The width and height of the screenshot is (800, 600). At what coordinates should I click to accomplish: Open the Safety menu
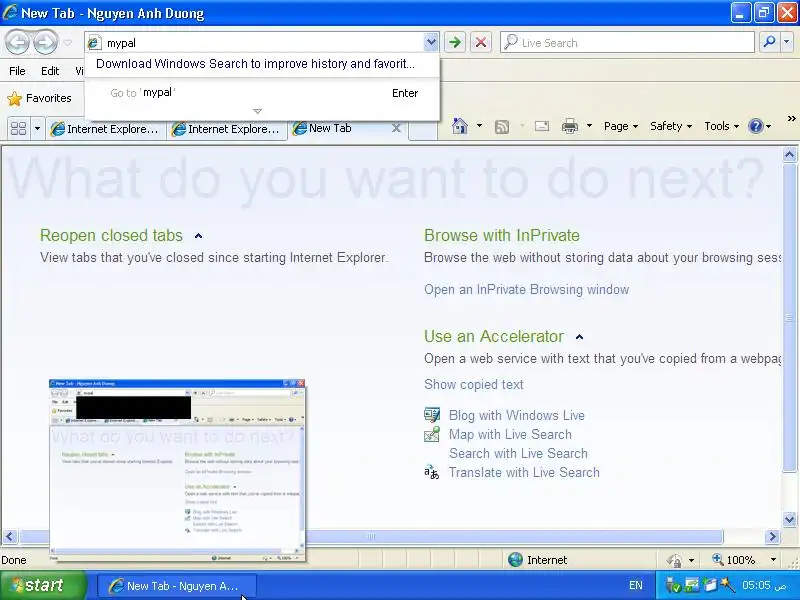[x=671, y=126]
